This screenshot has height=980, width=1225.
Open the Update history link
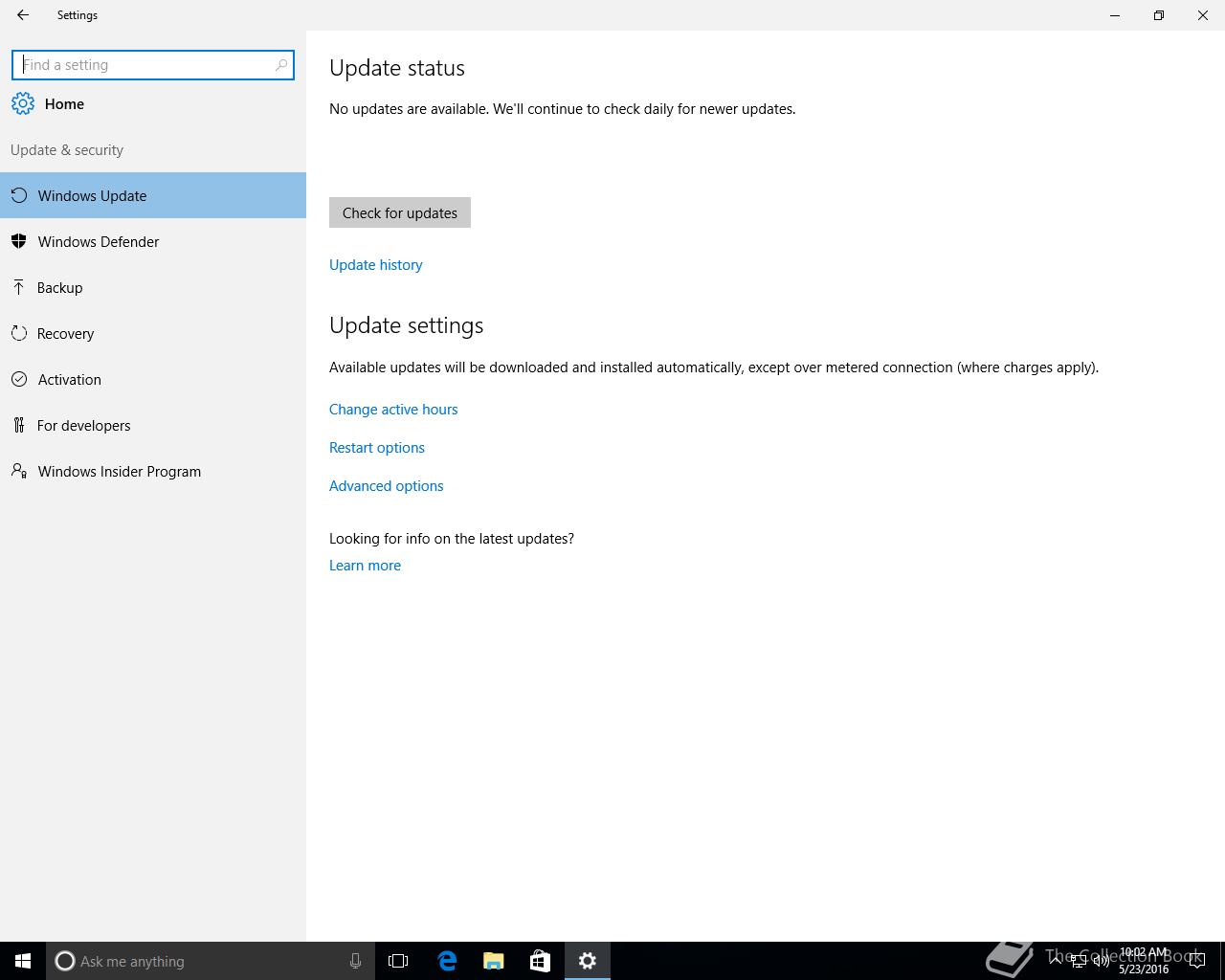click(x=376, y=265)
